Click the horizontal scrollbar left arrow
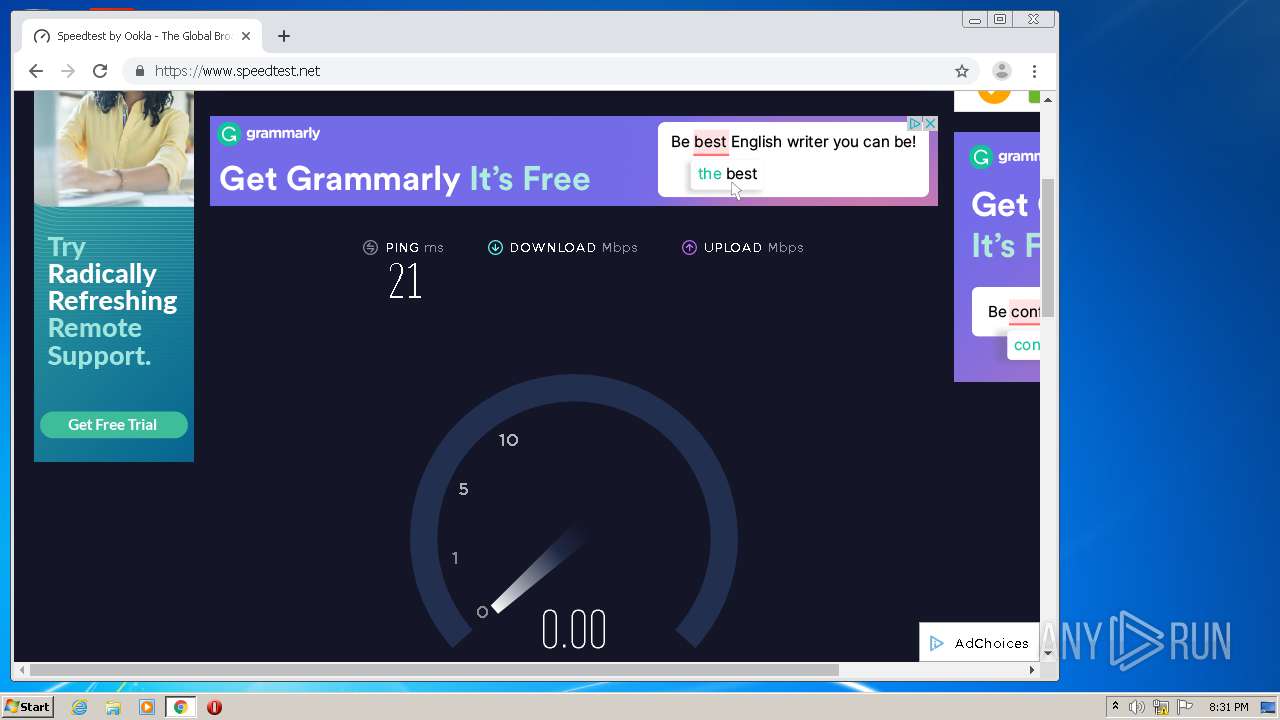This screenshot has width=1280, height=720. 20,670
